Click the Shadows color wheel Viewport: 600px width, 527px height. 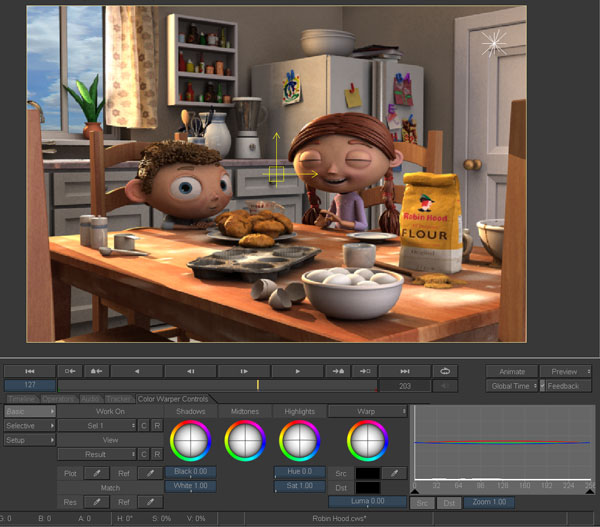pos(190,441)
